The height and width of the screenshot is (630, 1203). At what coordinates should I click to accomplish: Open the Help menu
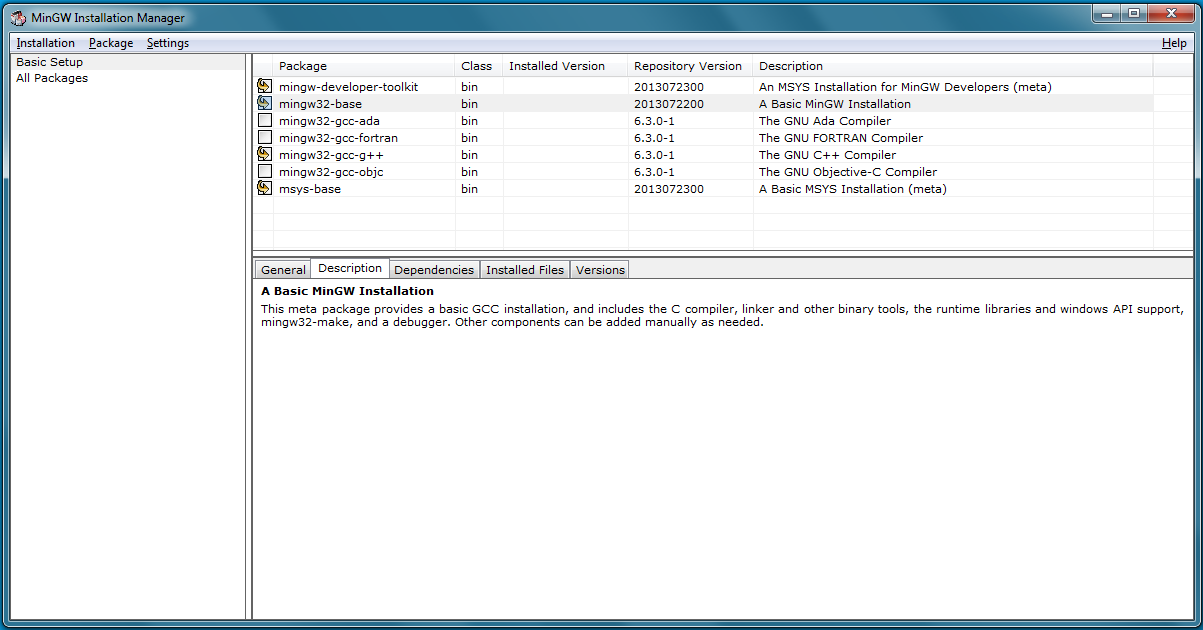pyautogui.click(x=1174, y=43)
